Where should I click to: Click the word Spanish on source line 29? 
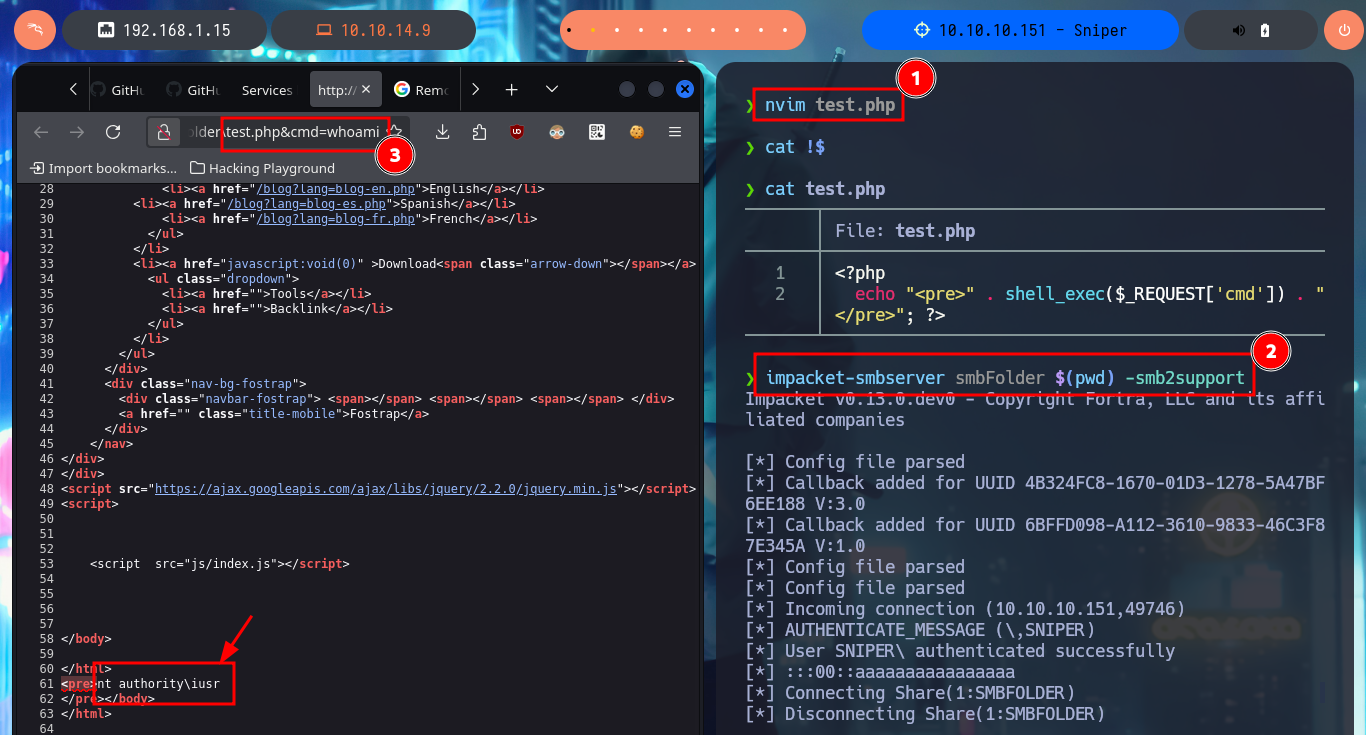click(x=426, y=203)
